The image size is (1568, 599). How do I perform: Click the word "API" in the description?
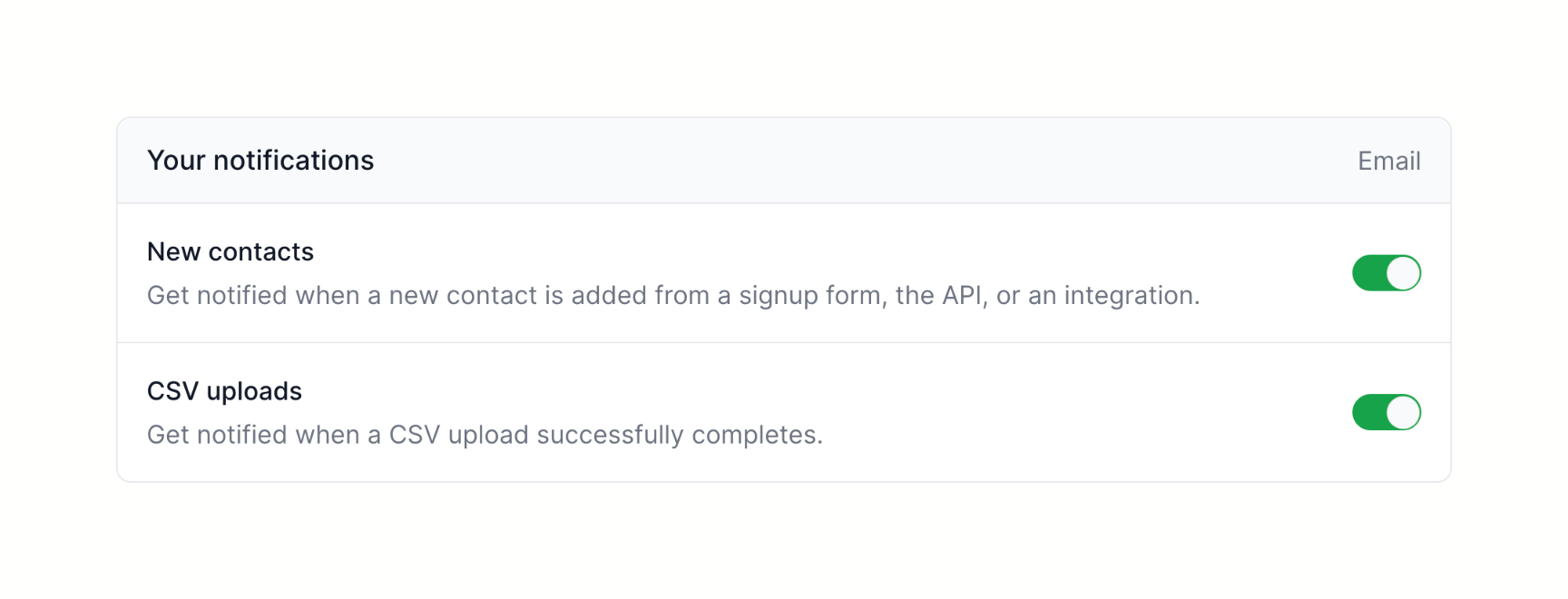[962, 296]
